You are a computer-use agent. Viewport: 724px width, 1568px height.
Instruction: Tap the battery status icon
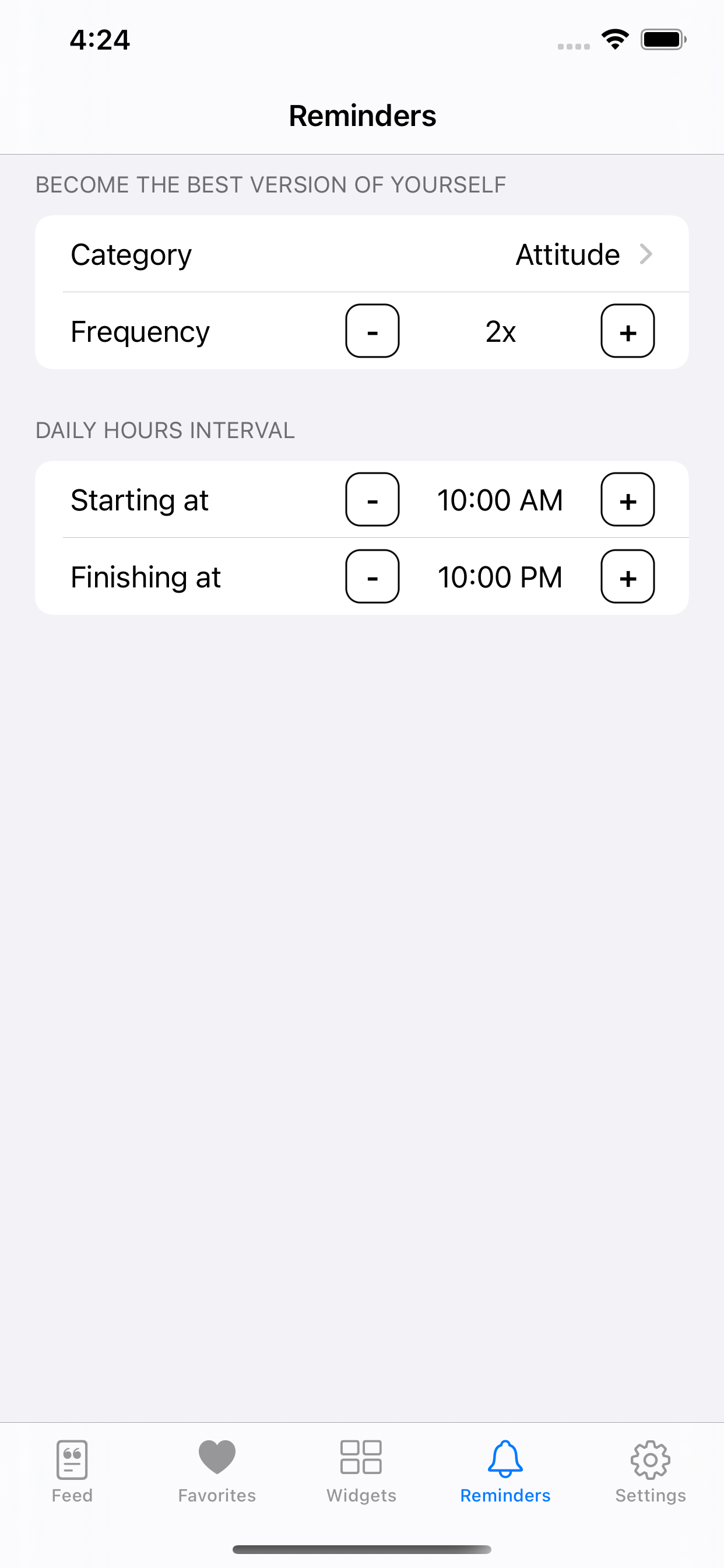click(x=663, y=40)
